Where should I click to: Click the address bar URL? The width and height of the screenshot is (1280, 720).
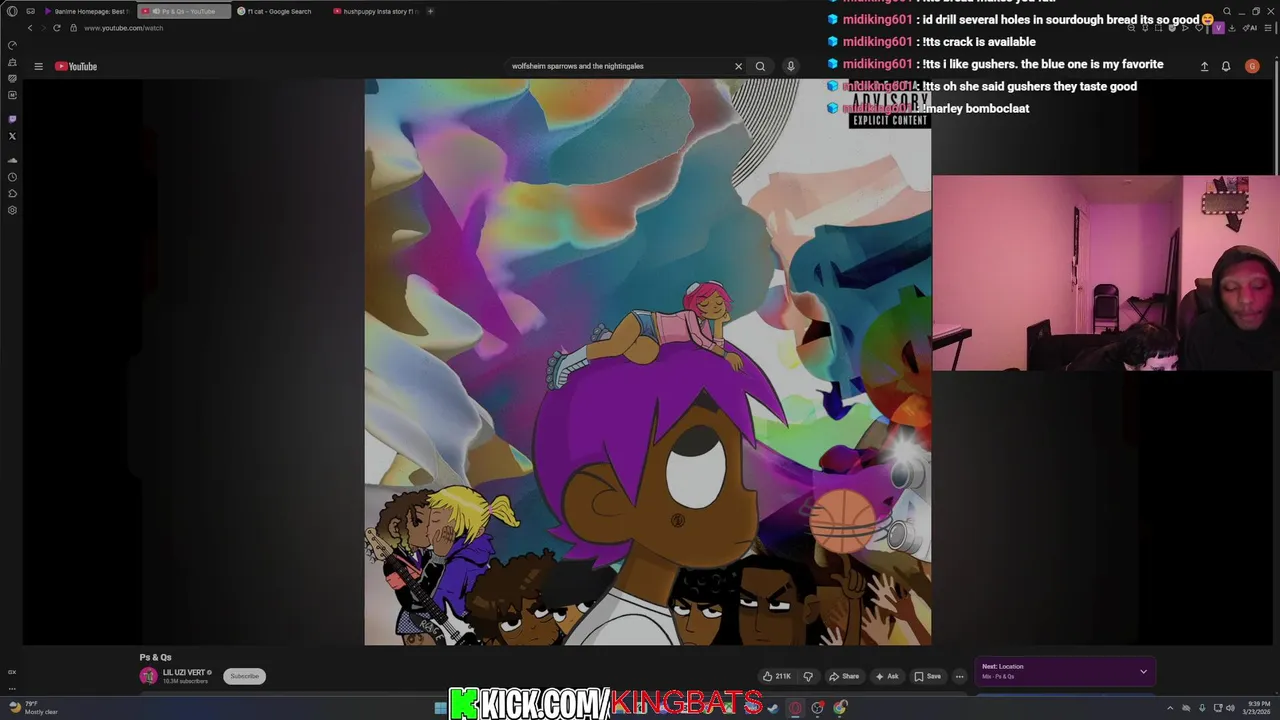[x=123, y=28]
